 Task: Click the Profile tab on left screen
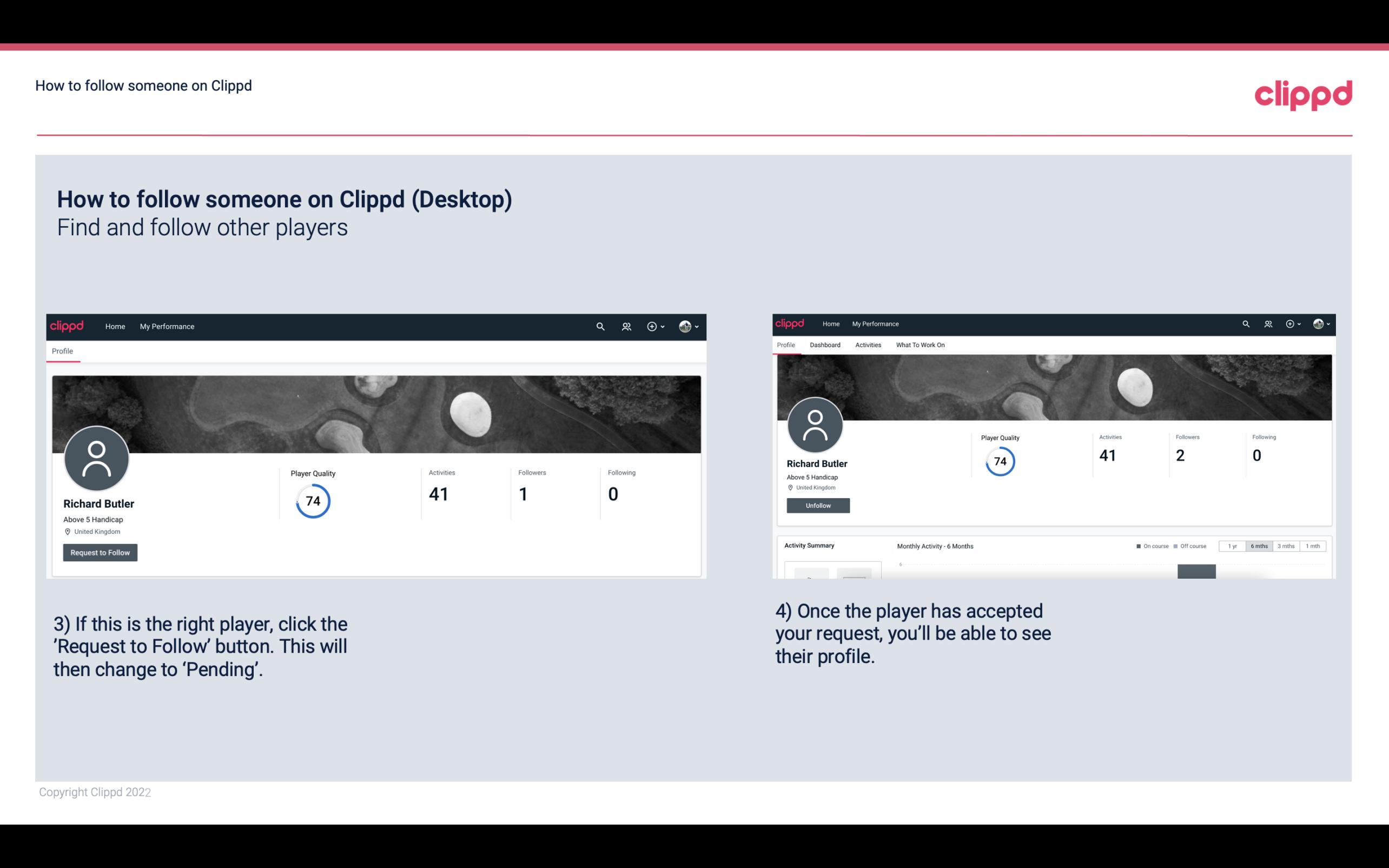click(62, 351)
